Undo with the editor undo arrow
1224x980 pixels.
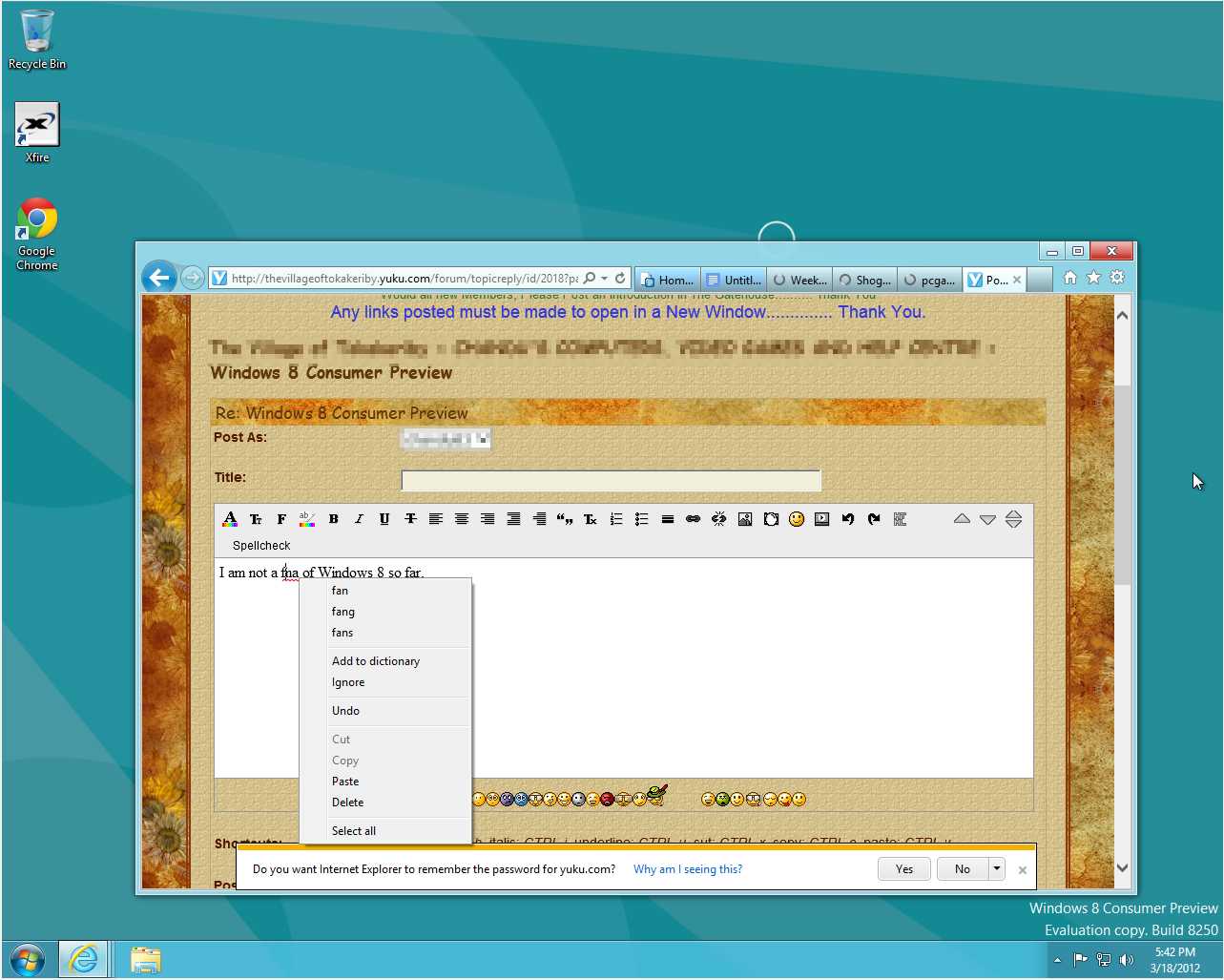[x=848, y=519]
